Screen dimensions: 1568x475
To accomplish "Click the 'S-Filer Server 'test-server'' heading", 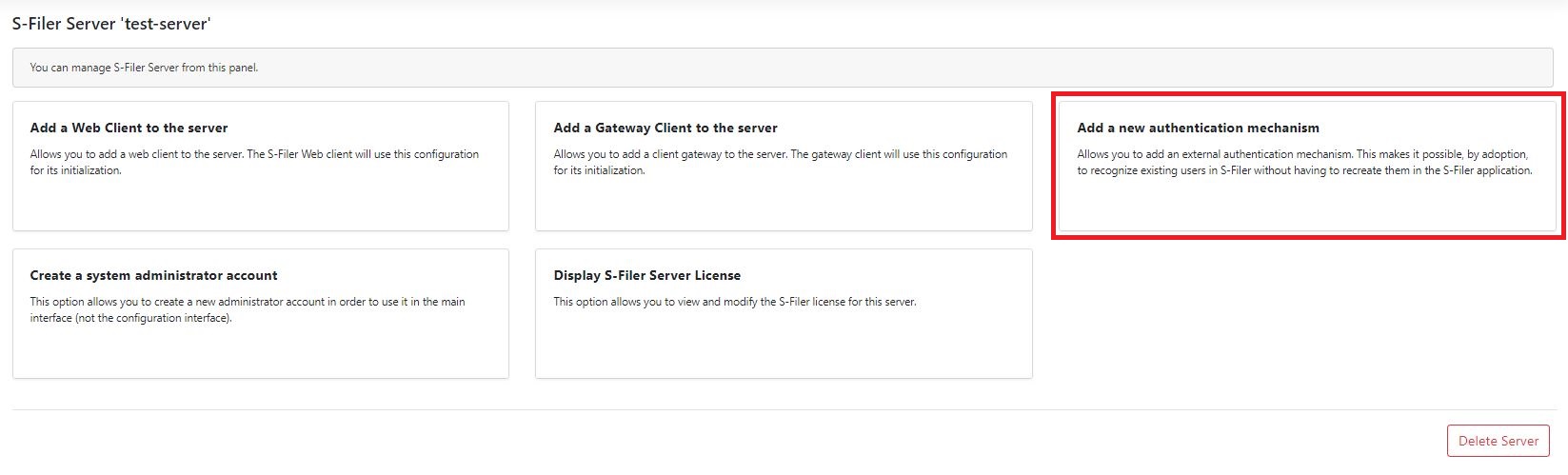I will click(x=111, y=24).
